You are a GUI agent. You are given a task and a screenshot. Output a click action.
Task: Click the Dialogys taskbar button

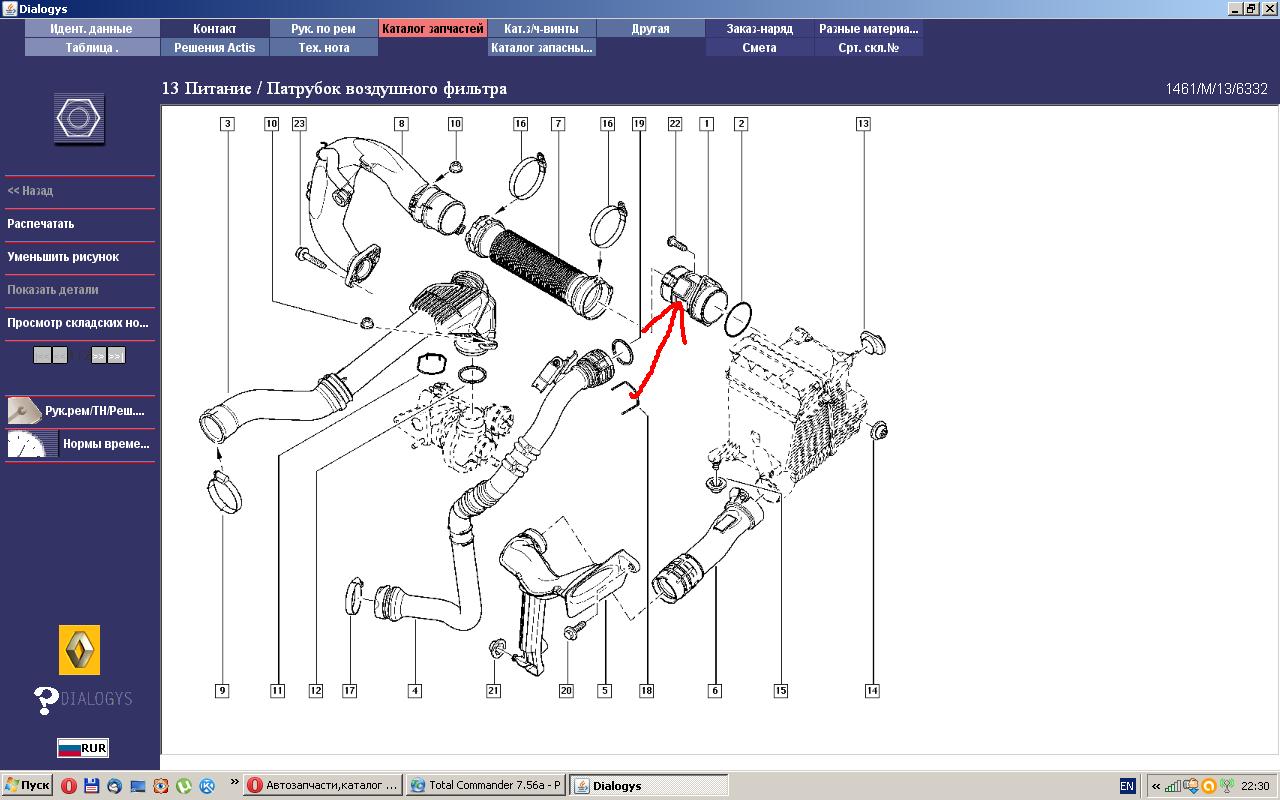(x=649, y=786)
